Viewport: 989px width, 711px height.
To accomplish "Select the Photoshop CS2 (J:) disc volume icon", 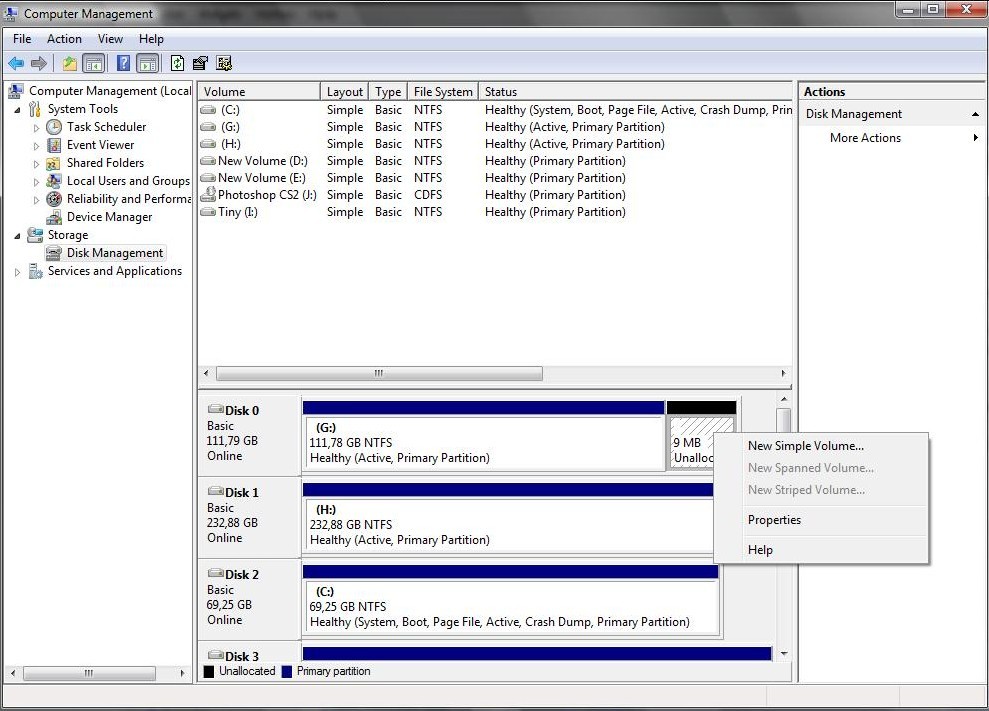I will click(x=208, y=195).
